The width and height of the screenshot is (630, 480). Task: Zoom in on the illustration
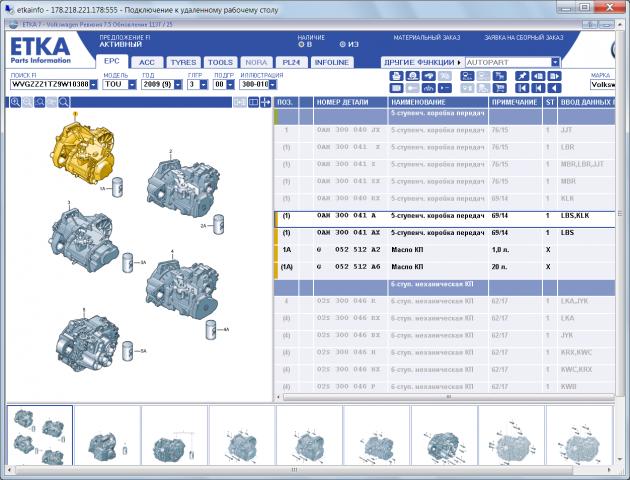pos(15,102)
